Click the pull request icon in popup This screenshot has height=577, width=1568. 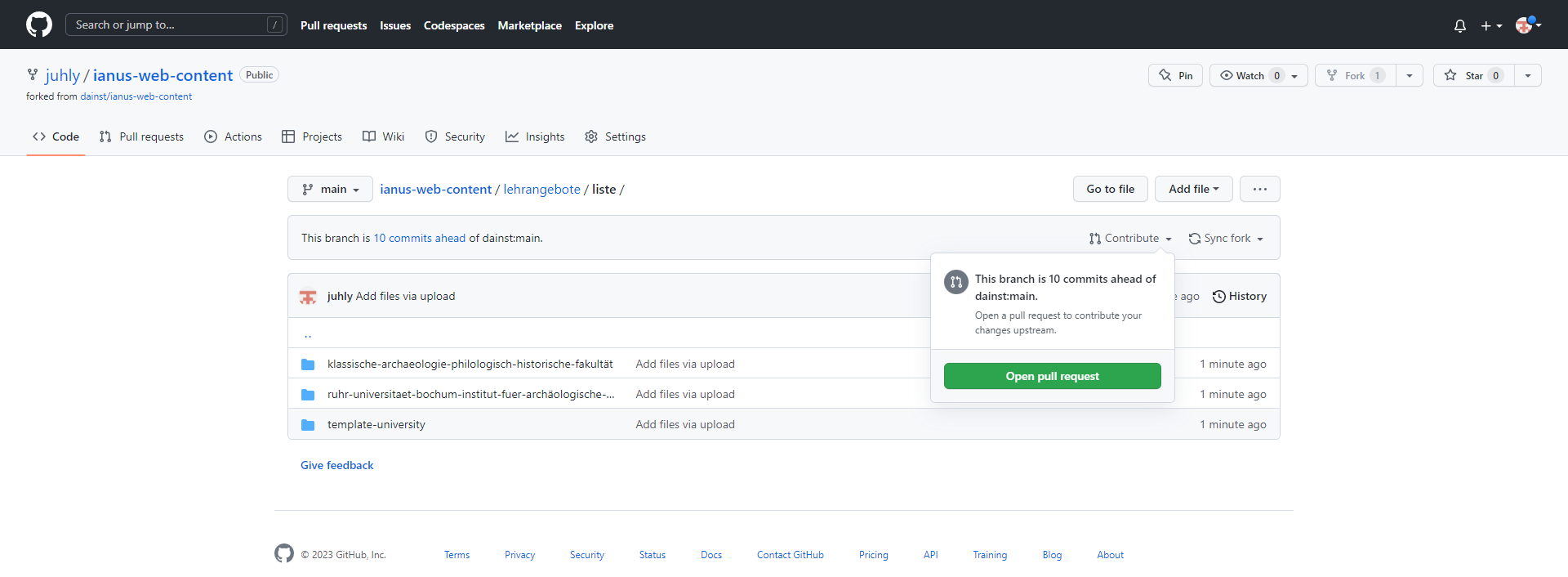(x=955, y=282)
